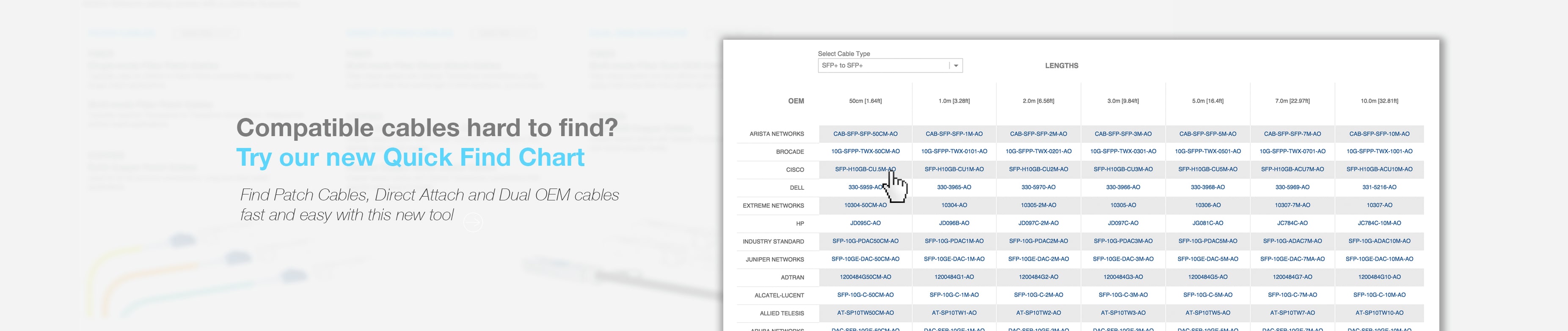Select Juniper SFP-10GE-DAC-50CM-AO cable
The width and height of the screenshot is (1568, 331).
[x=865, y=259]
